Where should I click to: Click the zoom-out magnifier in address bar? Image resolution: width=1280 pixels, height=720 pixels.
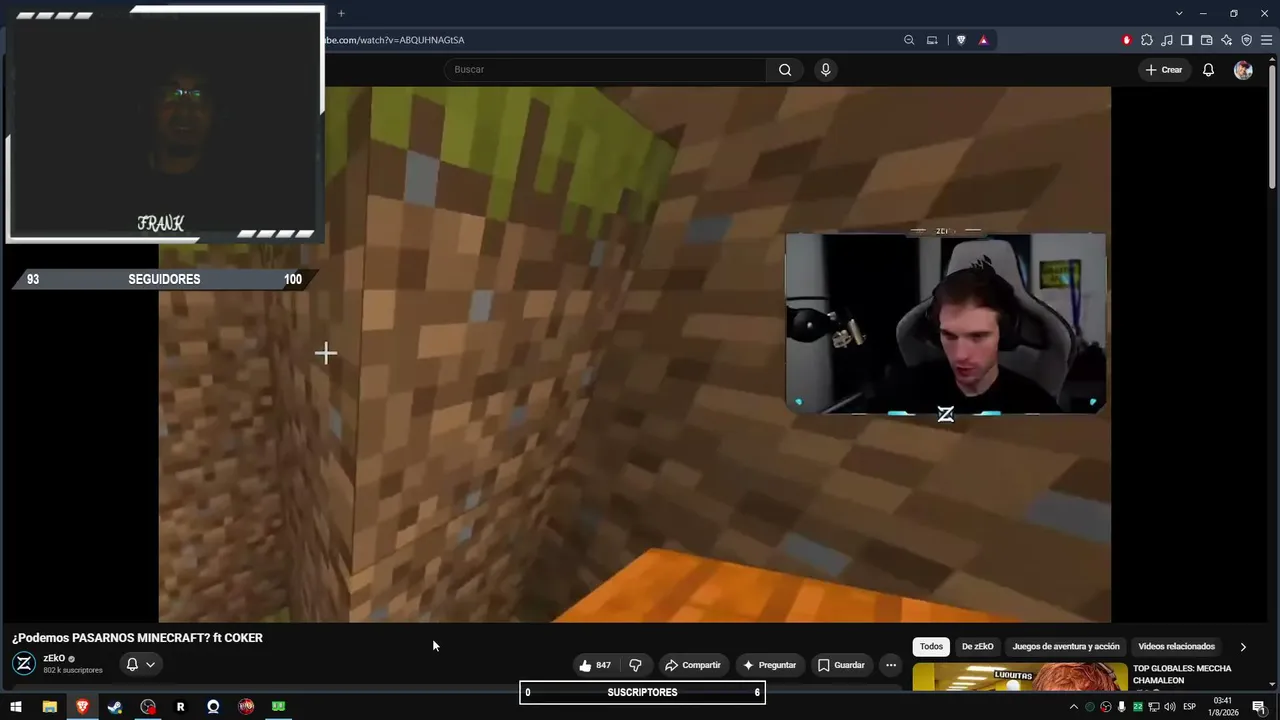[x=909, y=40]
